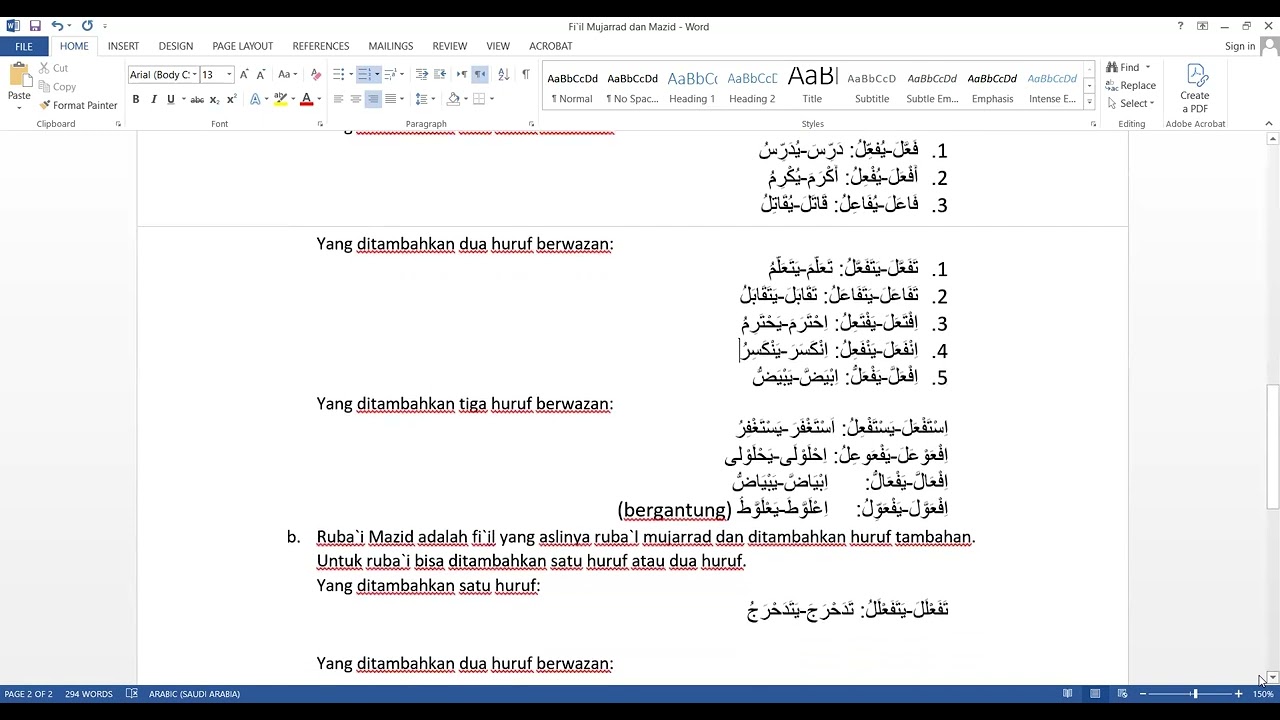Toggle right-to-left text direction
The width and height of the screenshot is (1280, 720).
[x=480, y=74]
